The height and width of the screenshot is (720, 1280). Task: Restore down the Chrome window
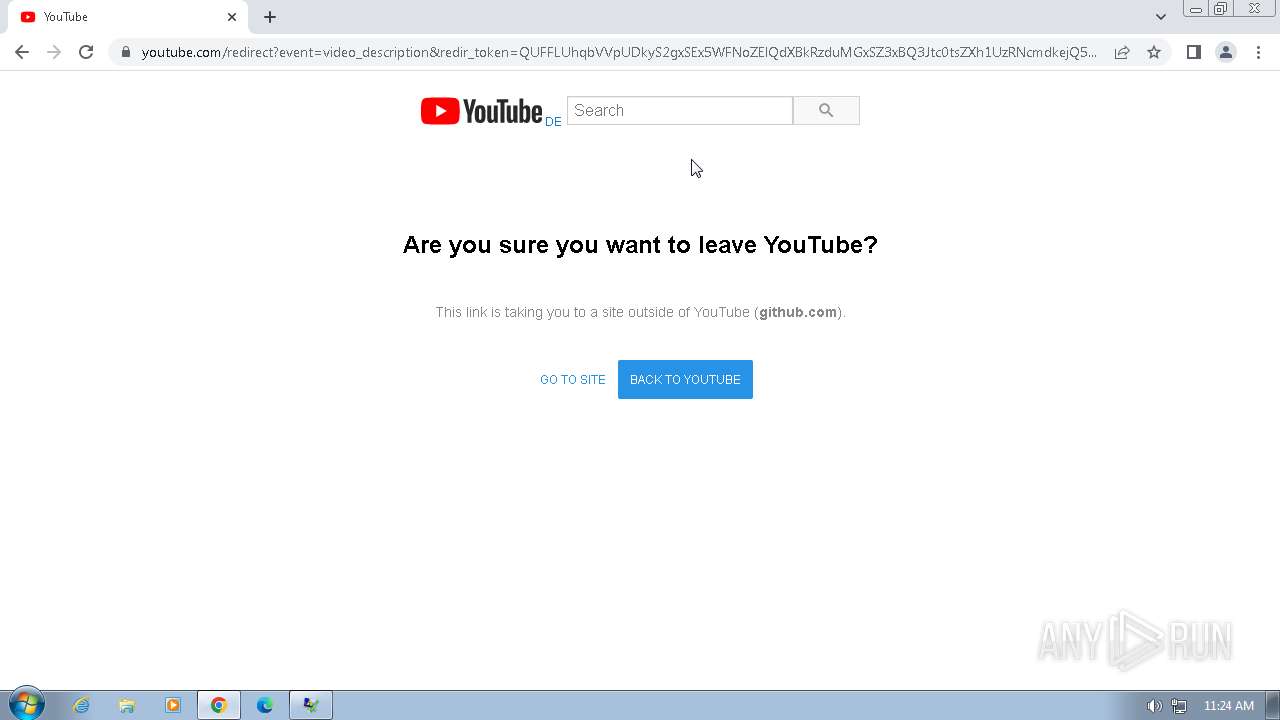tap(1221, 9)
